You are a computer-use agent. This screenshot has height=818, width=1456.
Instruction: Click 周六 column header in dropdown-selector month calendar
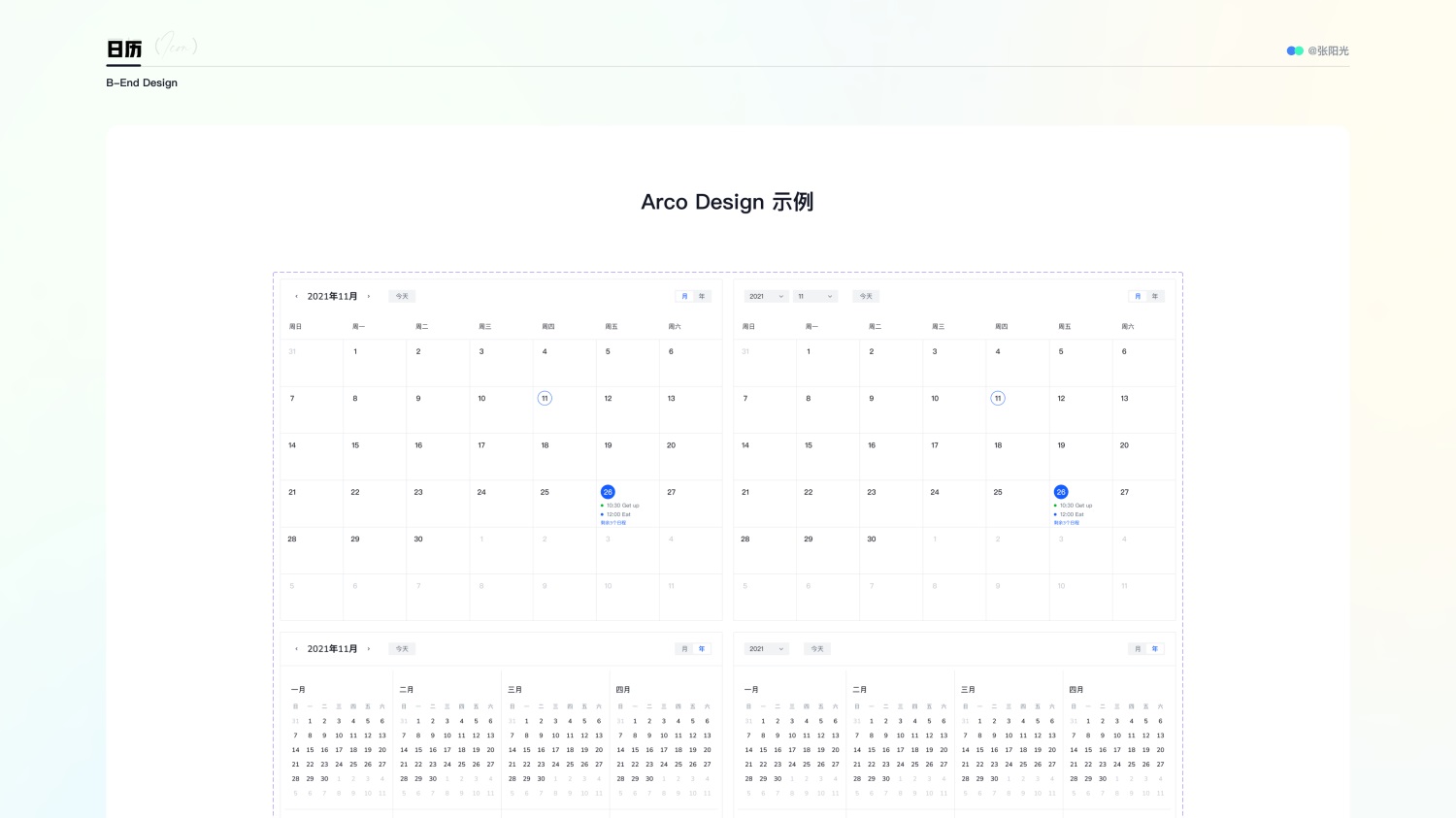pyautogui.click(x=1127, y=327)
